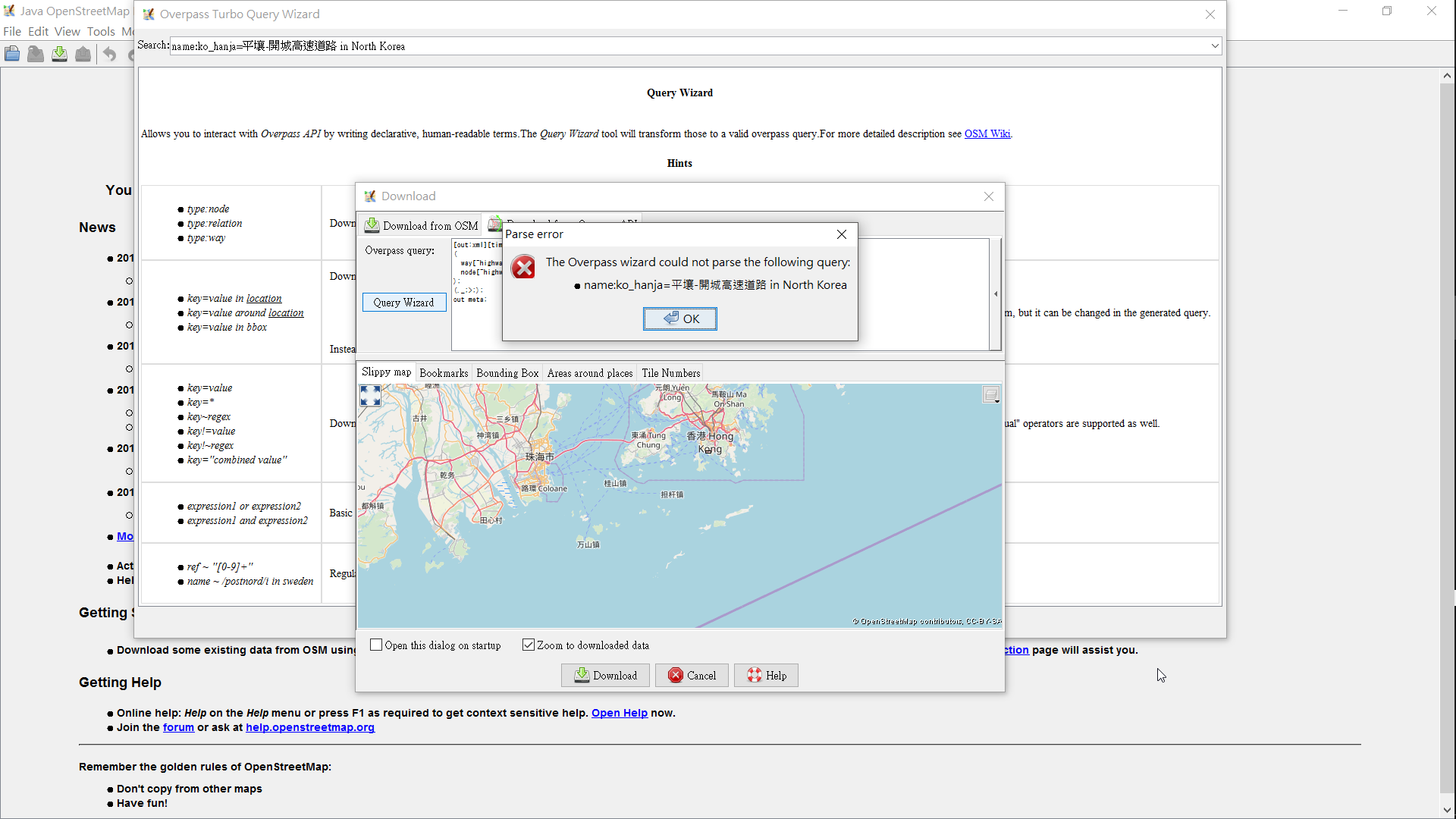This screenshot has height=819, width=1456.
Task: Open the Tools menu
Action: (101, 31)
